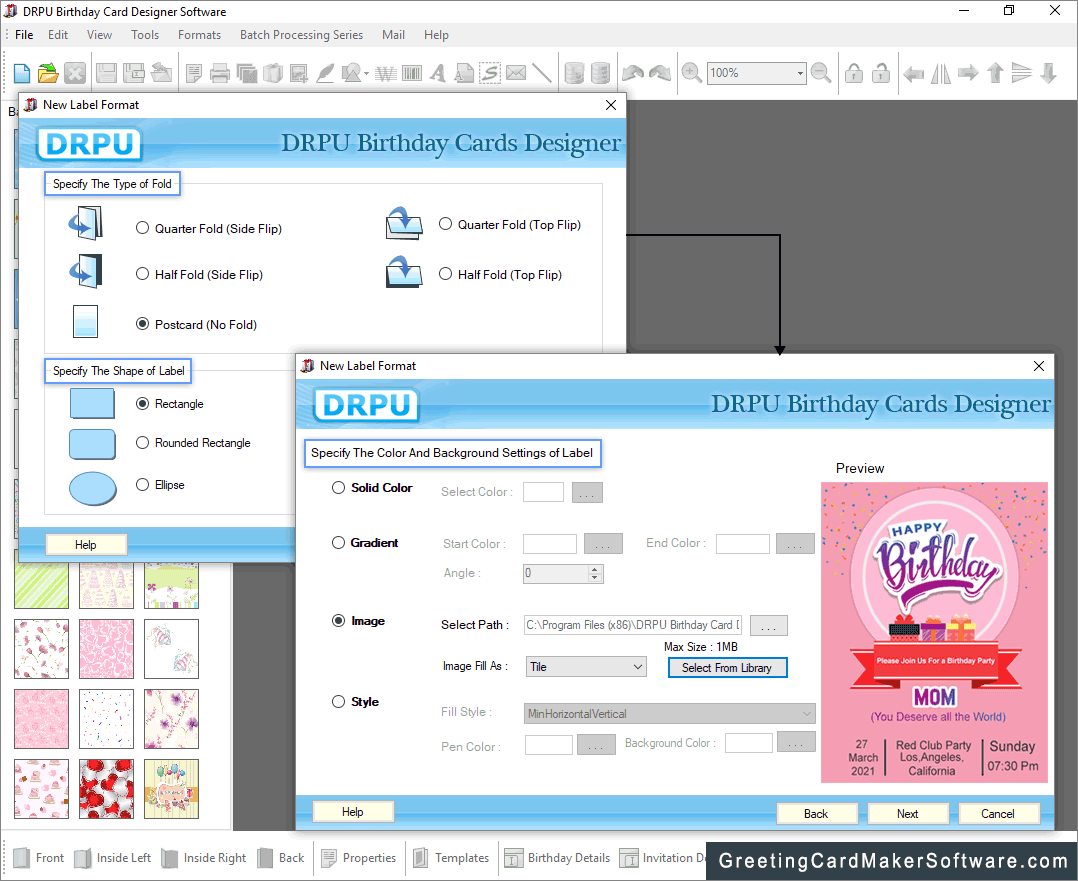
Task: Open the Templates tab at bottom
Action: 452,858
